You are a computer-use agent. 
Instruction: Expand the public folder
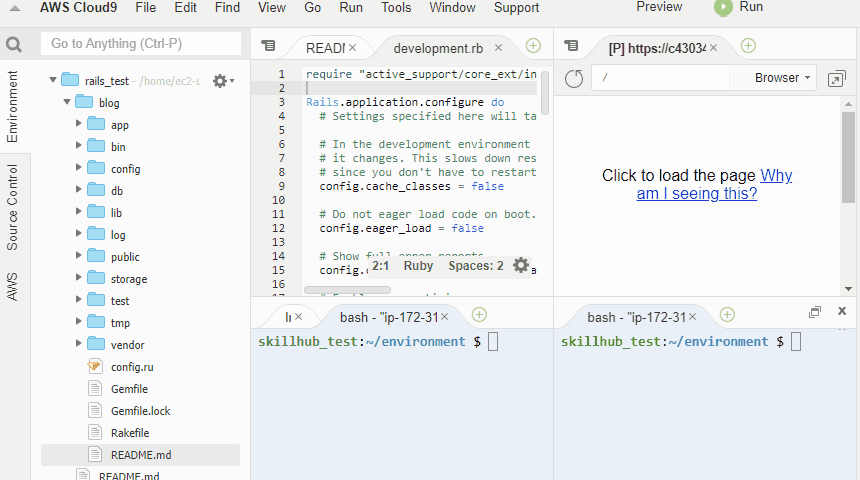[78, 256]
